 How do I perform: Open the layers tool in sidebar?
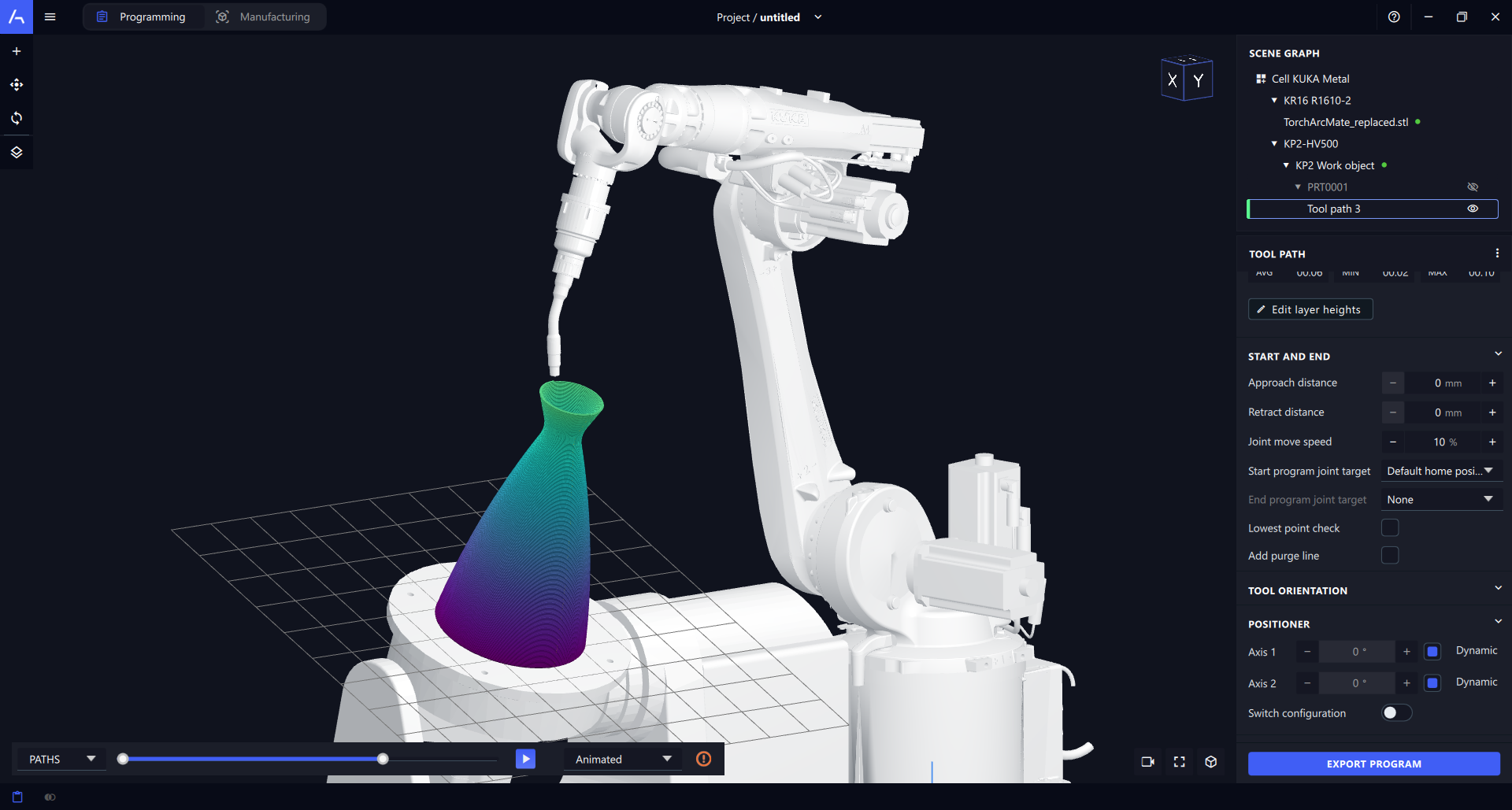pos(17,152)
